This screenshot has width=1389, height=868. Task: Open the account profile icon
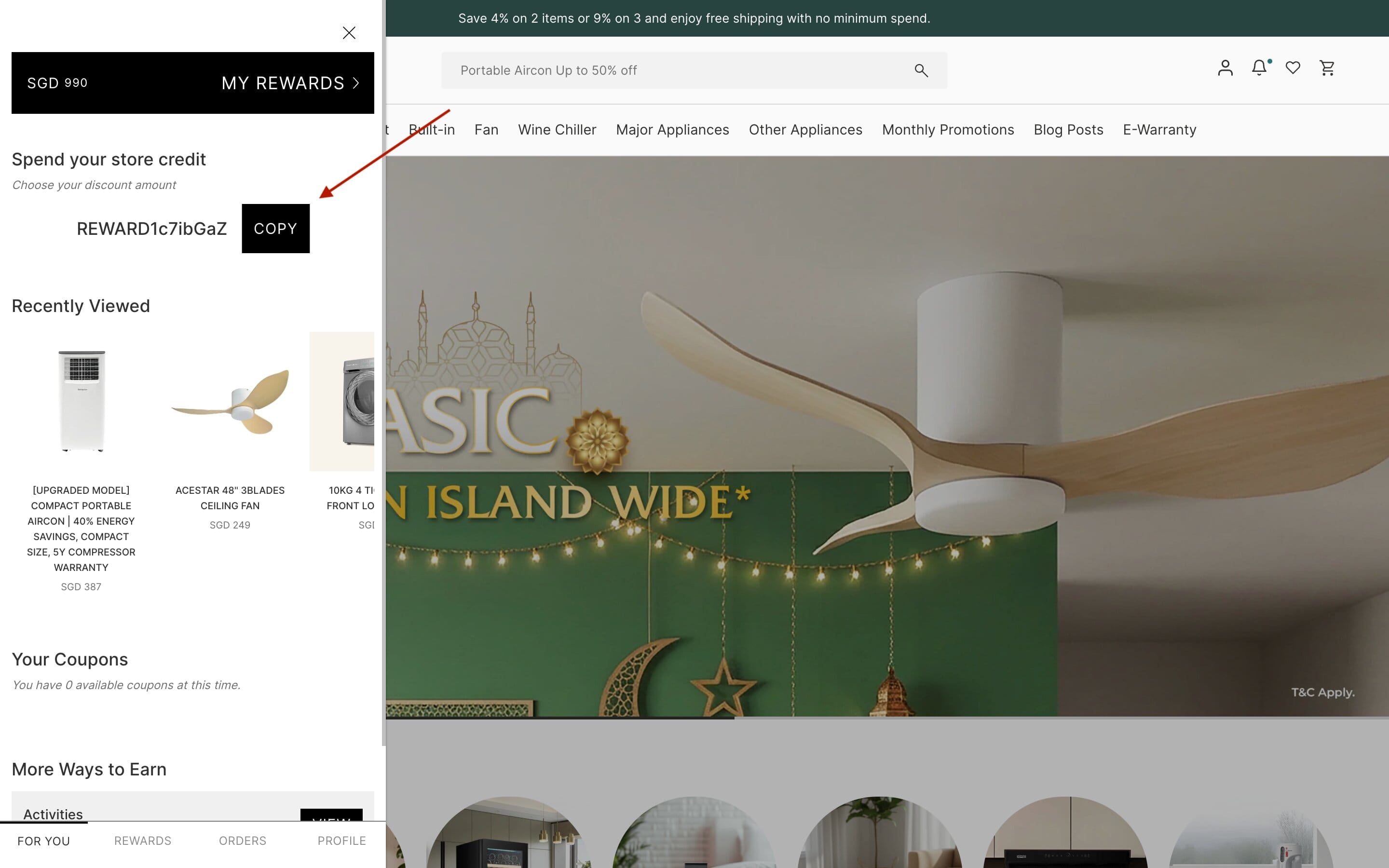[1226, 68]
